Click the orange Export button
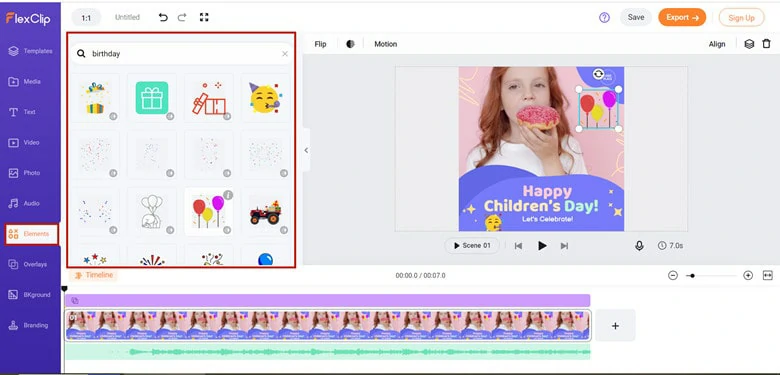Screen dimensions: 780x375 [x=682, y=17]
